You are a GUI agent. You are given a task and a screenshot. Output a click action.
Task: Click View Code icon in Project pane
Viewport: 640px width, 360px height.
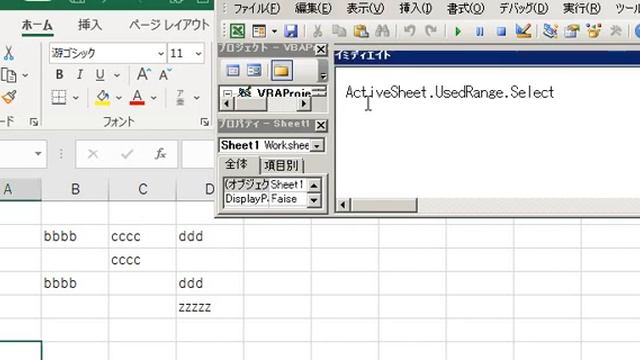tap(233, 71)
